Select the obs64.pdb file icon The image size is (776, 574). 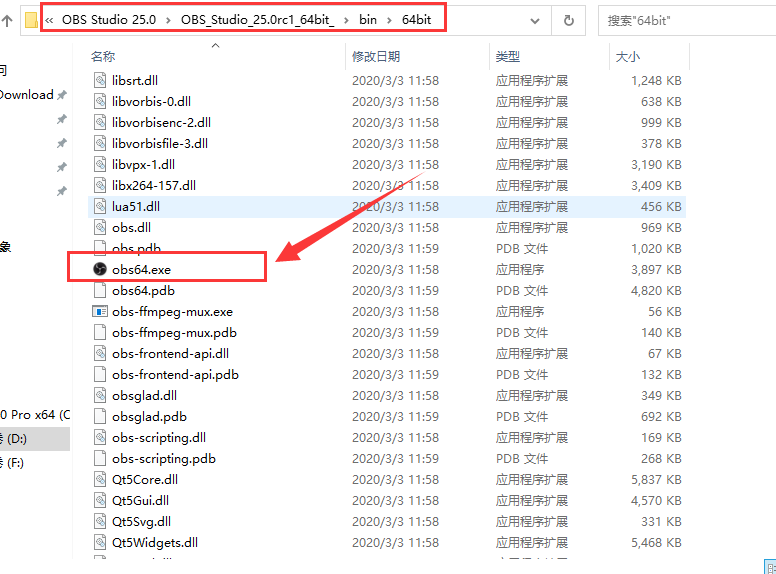click(x=100, y=290)
